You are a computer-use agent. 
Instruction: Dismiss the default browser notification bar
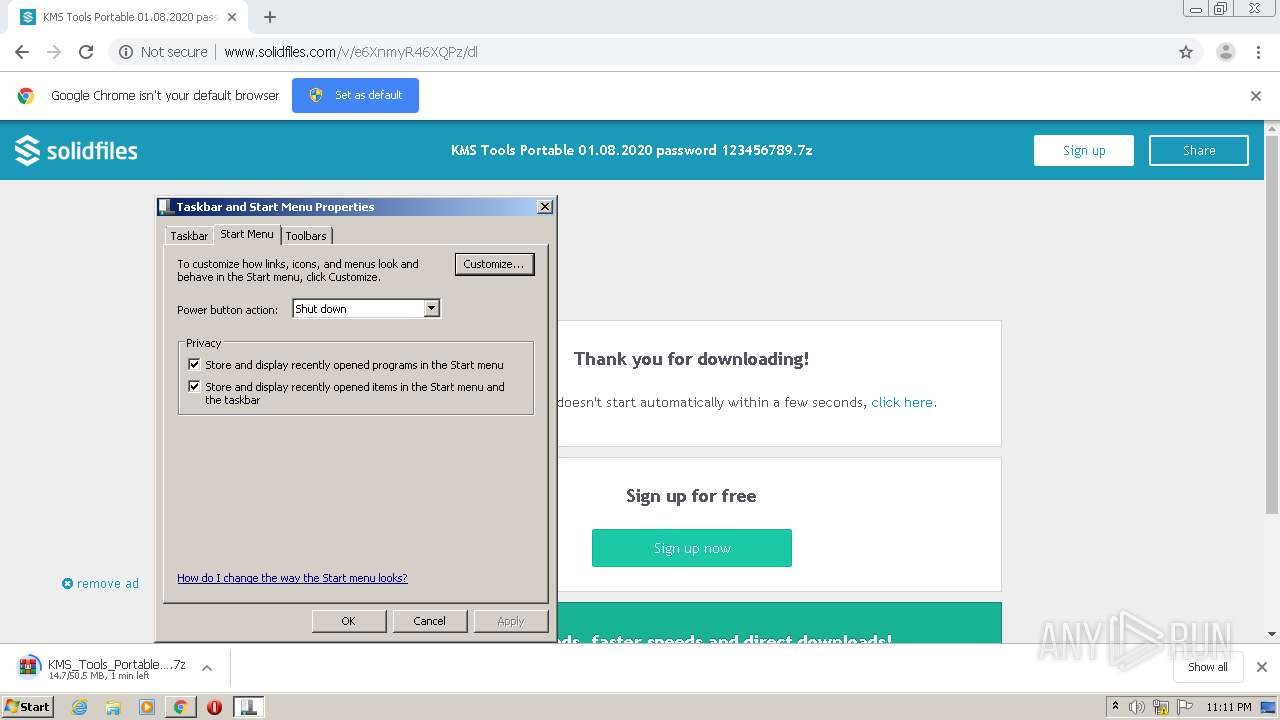1256,96
